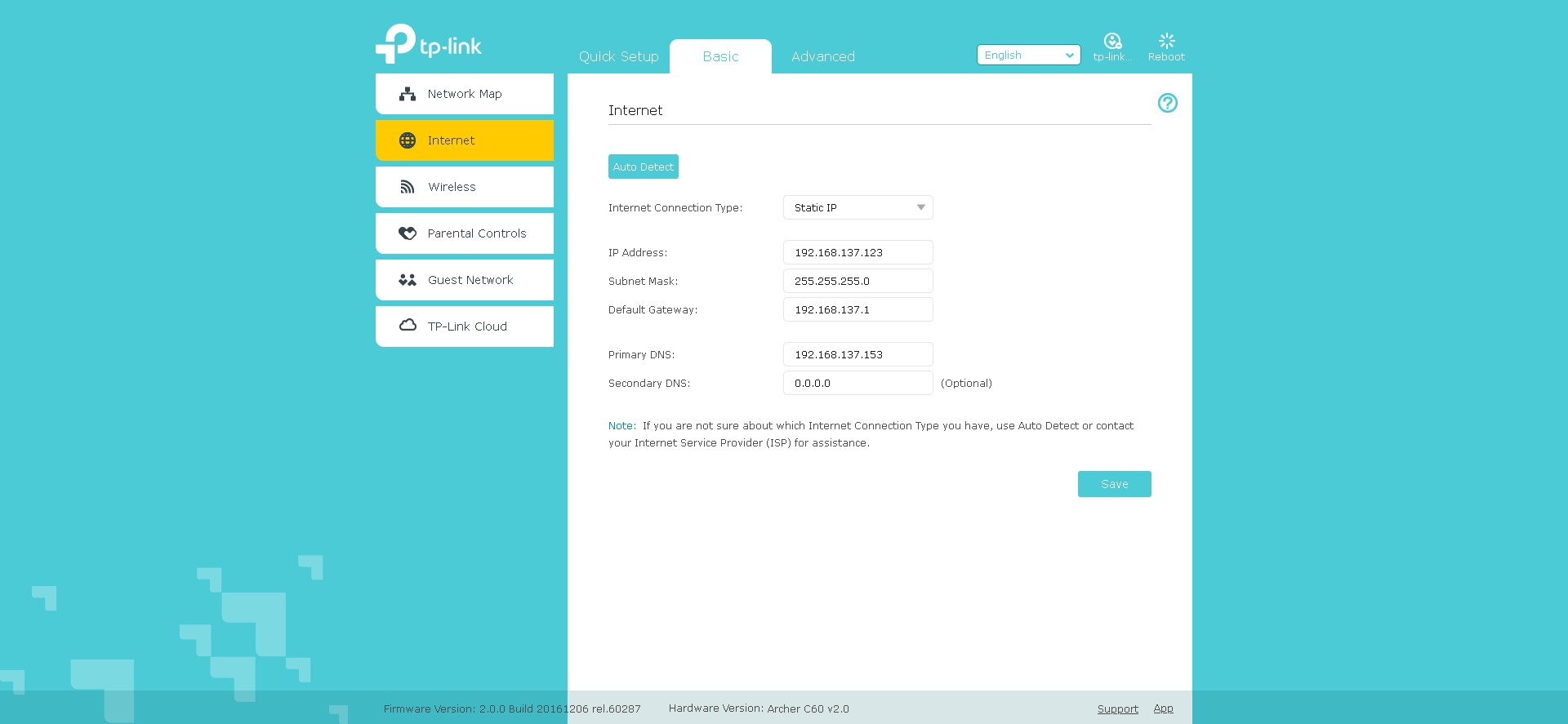Image resolution: width=1568 pixels, height=724 pixels.
Task: Select the Basic tab
Action: click(720, 56)
